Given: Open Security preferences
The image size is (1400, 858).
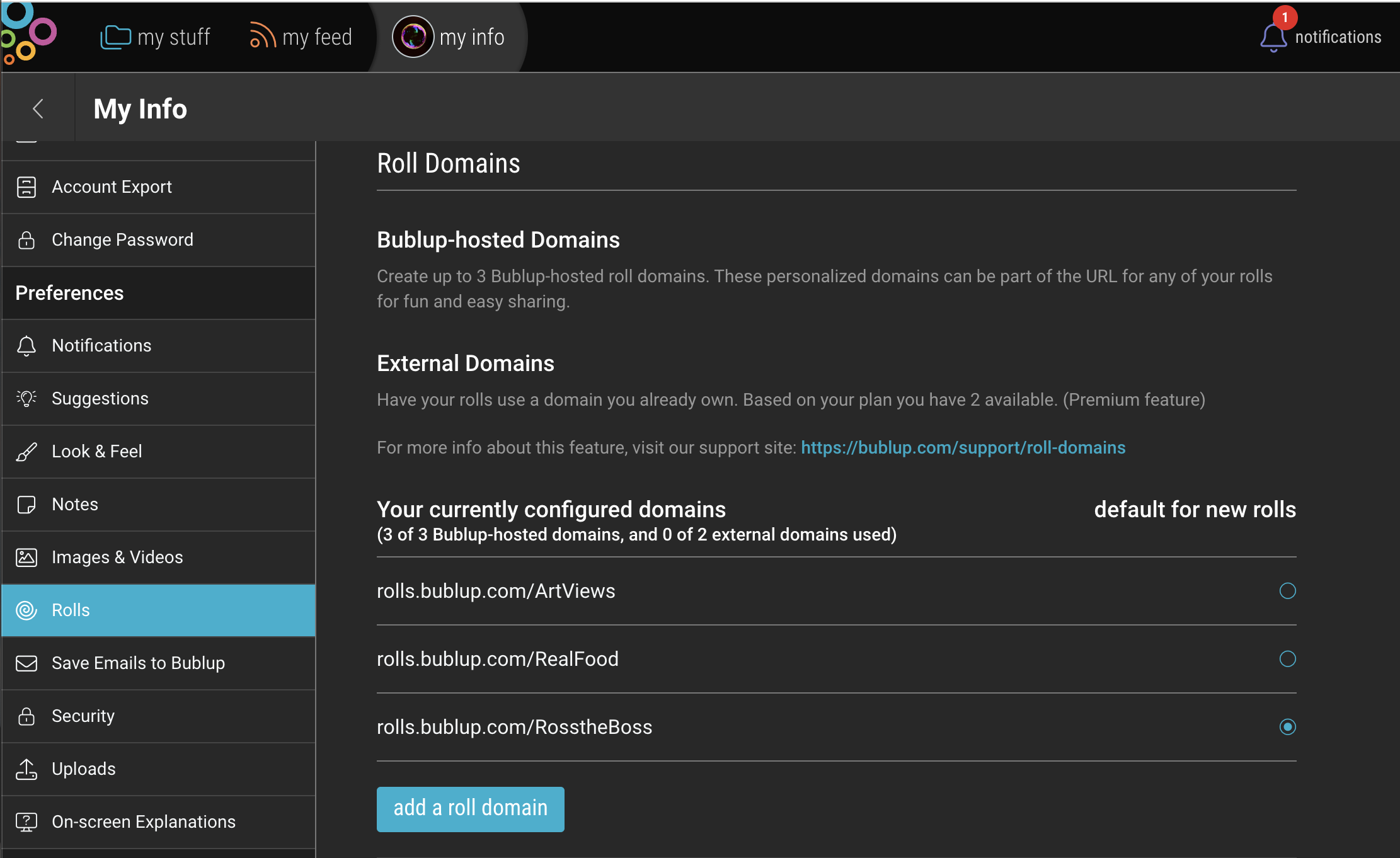Looking at the screenshot, I should [x=159, y=716].
